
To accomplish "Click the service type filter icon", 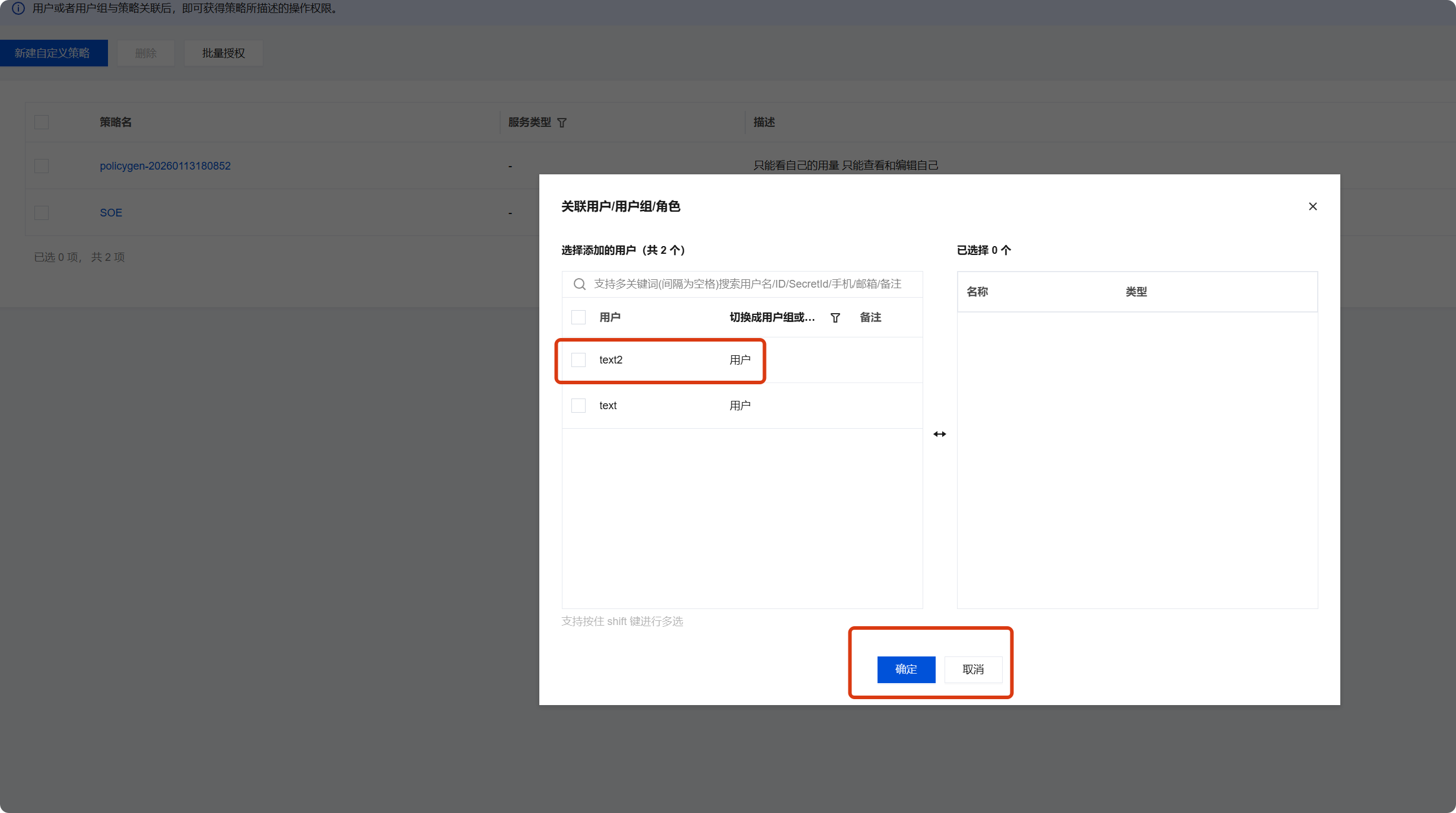I will pos(562,123).
